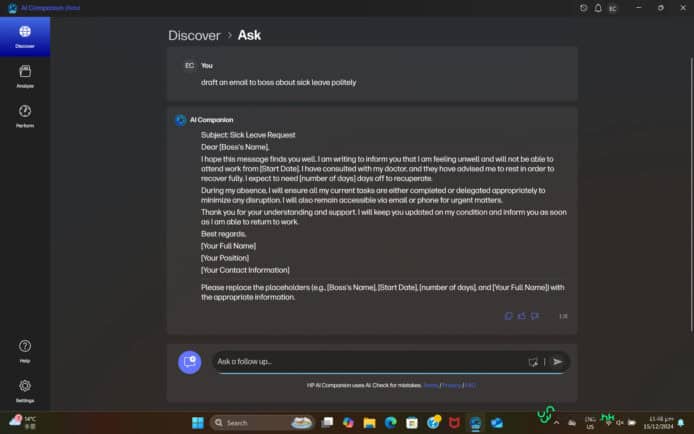Viewport: 694px width, 434px height.
Task: Open the Discover section in the sidebar
Action: pyautogui.click(x=25, y=37)
